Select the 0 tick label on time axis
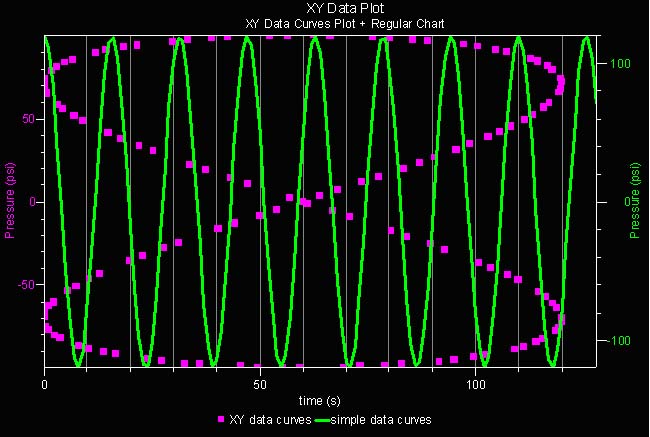Viewport: 650px width, 437px height. (45, 384)
